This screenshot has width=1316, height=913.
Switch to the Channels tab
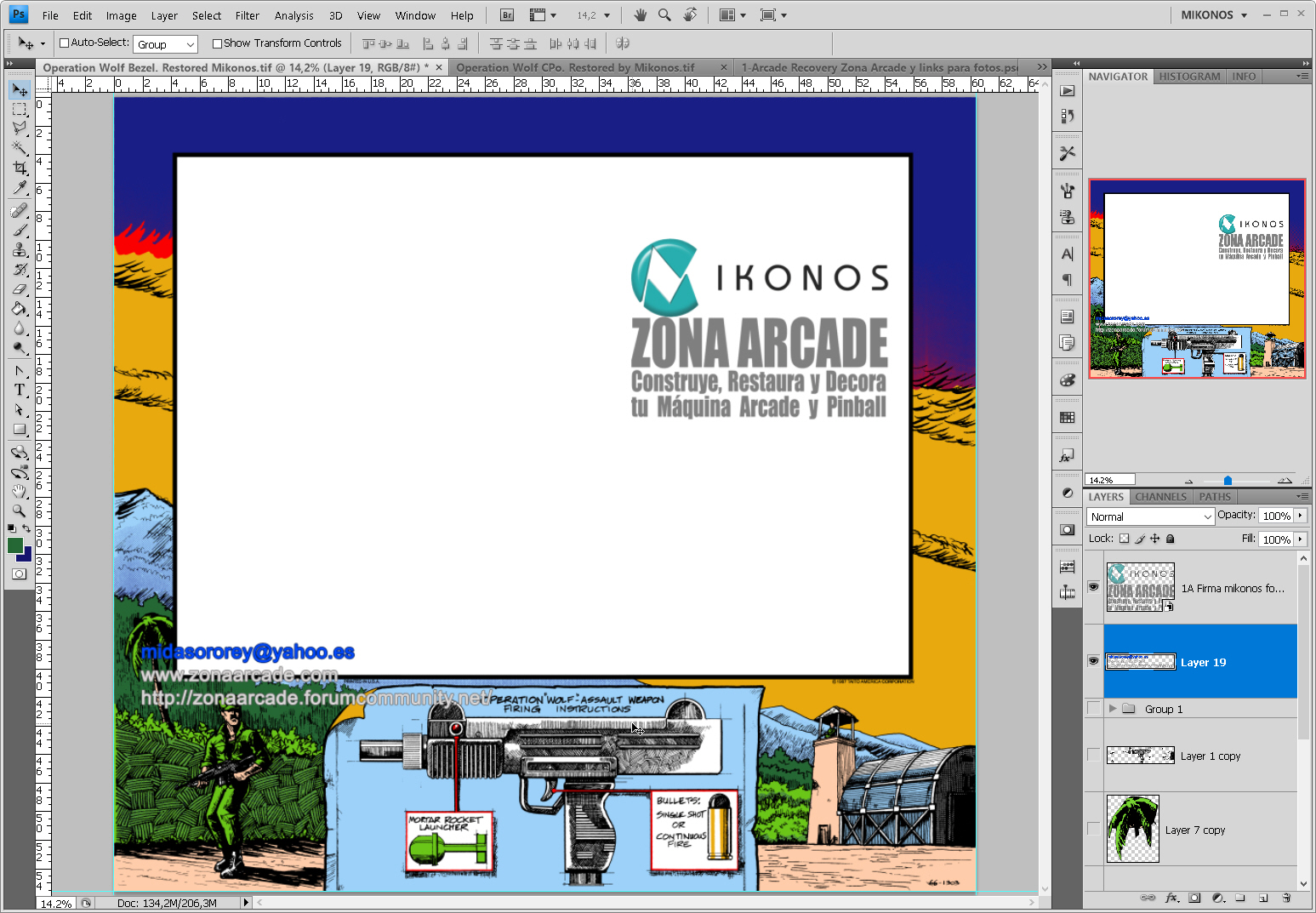1160,497
